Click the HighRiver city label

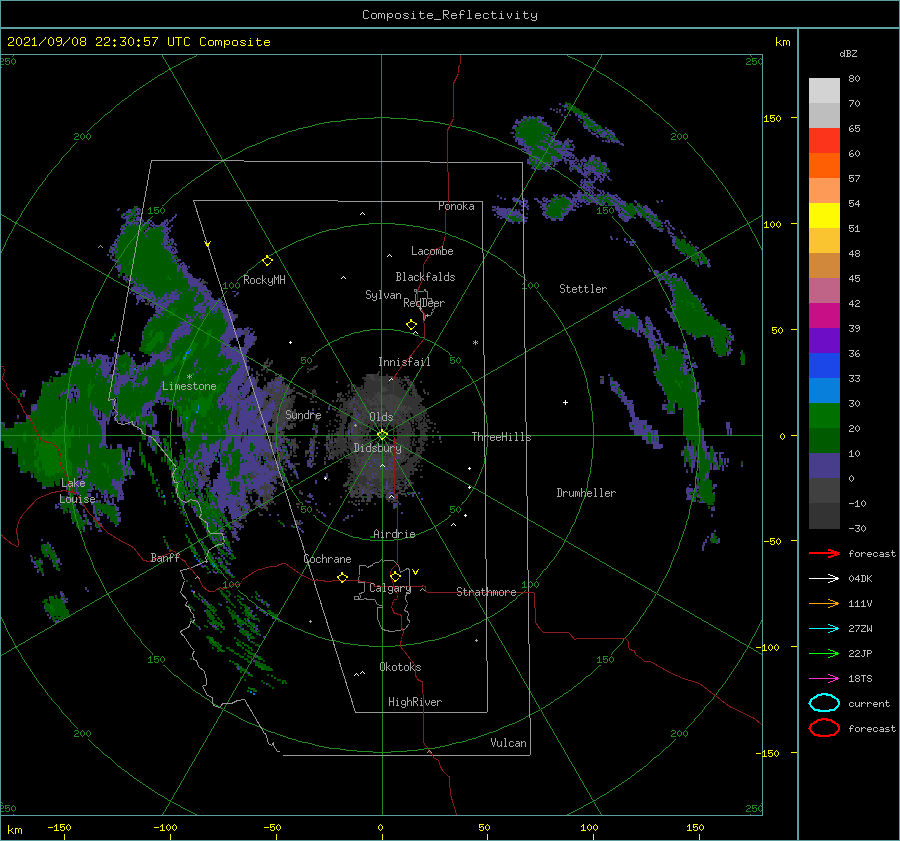(x=415, y=702)
